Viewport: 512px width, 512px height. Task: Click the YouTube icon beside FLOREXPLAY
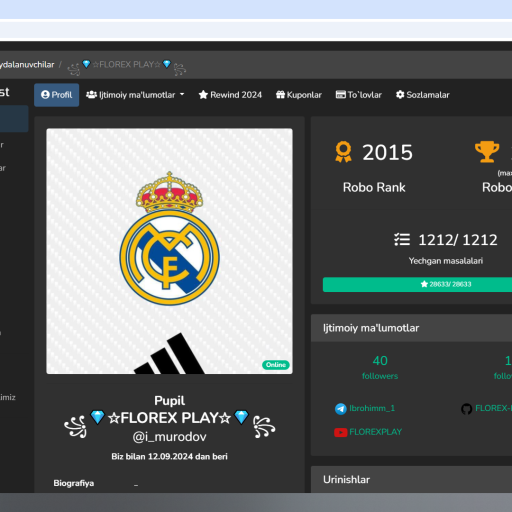coord(341,432)
